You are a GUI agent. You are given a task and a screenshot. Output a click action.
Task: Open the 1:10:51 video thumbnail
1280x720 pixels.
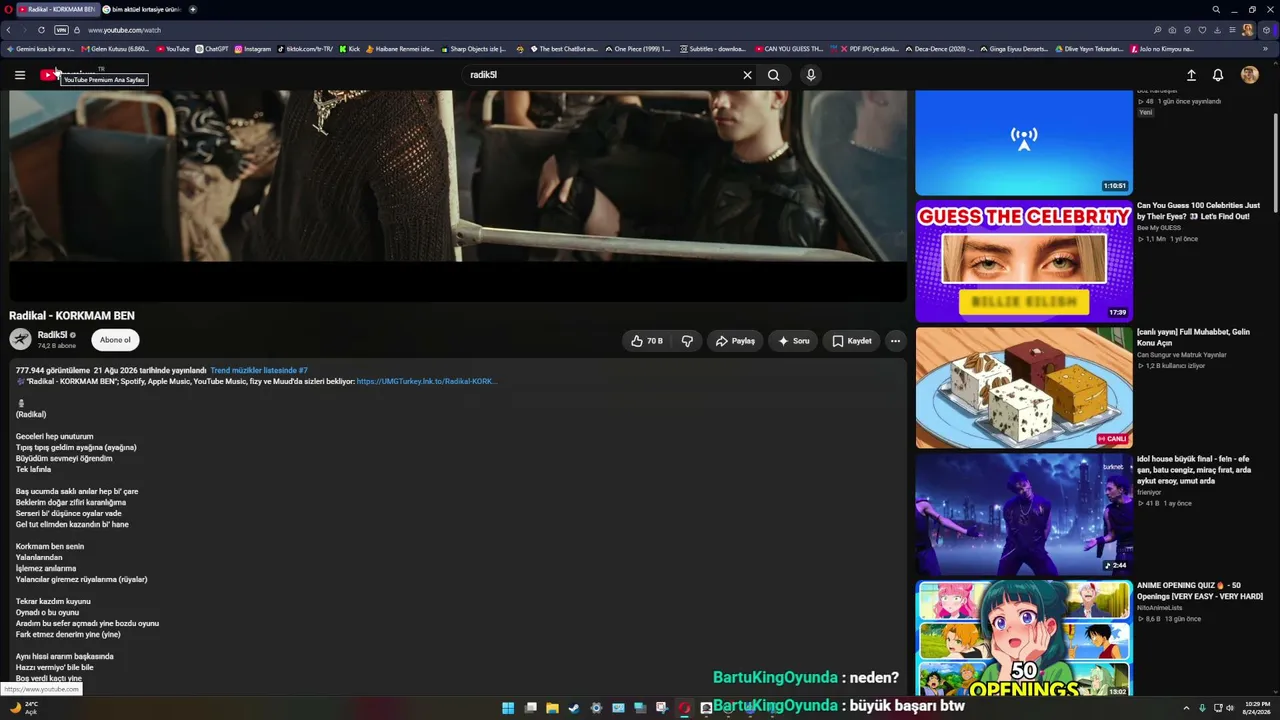tap(1024, 143)
